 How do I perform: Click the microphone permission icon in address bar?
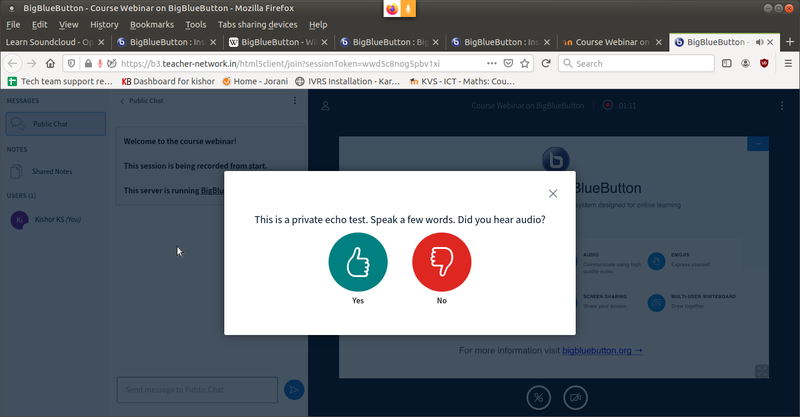click(x=100, y=63)
